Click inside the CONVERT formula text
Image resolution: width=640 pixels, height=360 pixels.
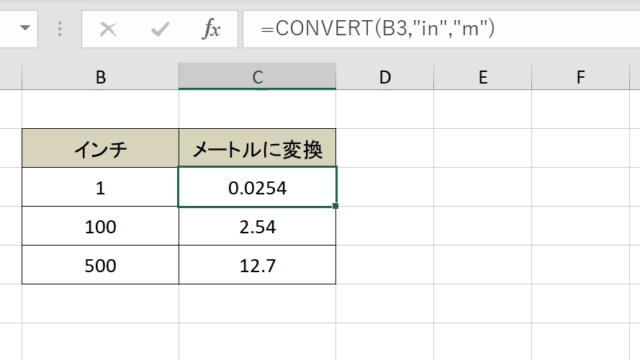pyautogui.click(x=378, y=29)
